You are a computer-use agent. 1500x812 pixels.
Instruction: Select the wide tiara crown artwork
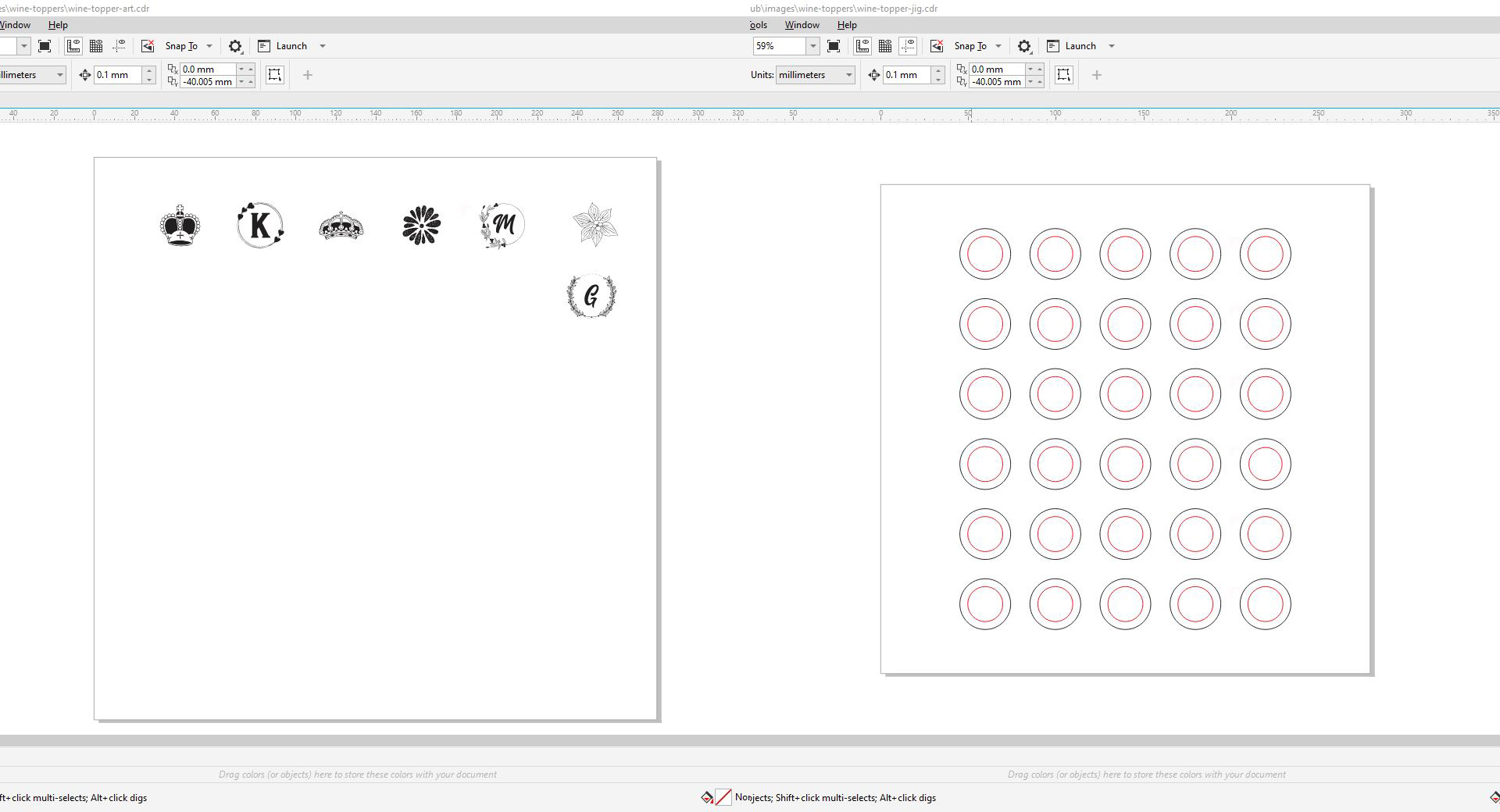[x=341, y=226]
